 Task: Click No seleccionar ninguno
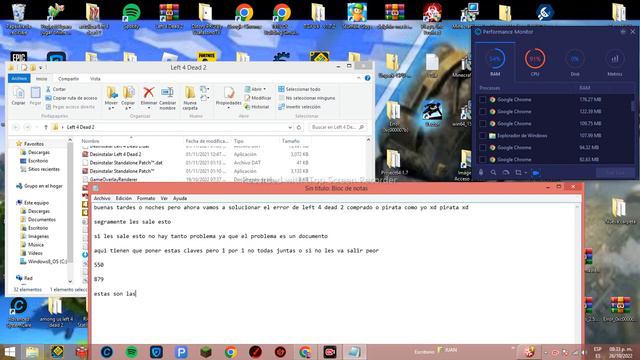coord(307,98)
